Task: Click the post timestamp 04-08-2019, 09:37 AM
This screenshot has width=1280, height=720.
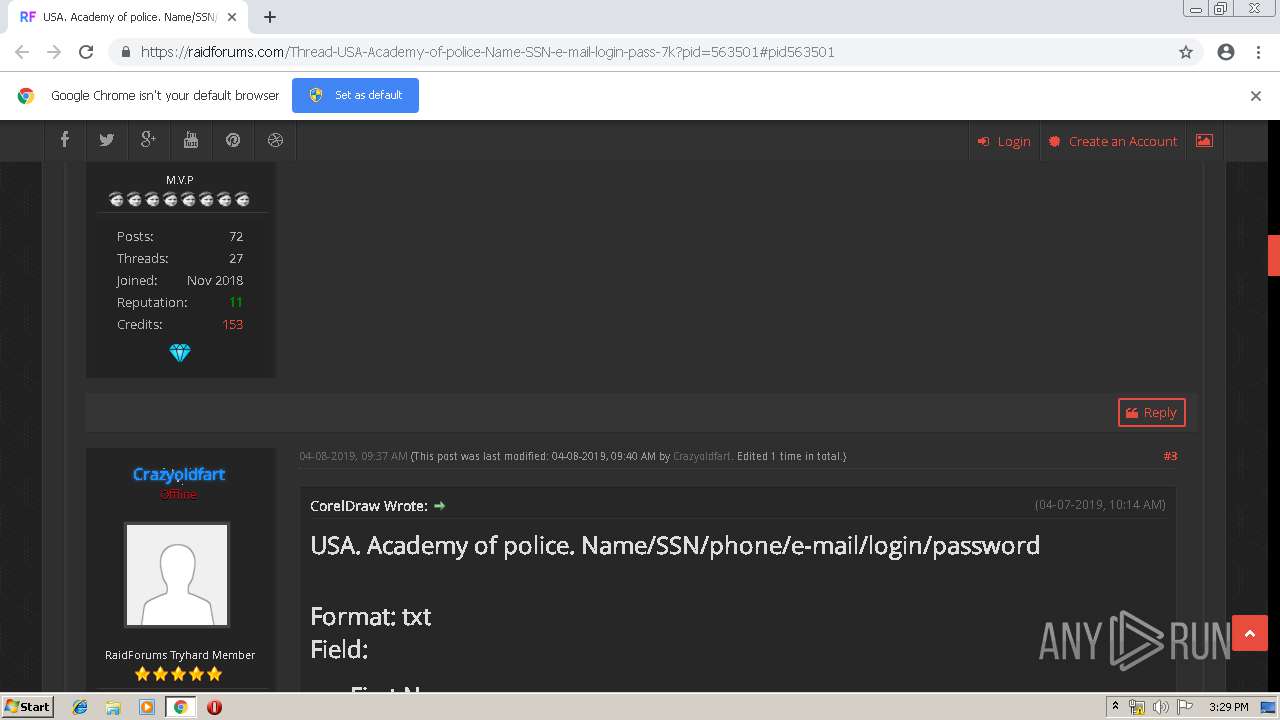Action: pos(354,456)
